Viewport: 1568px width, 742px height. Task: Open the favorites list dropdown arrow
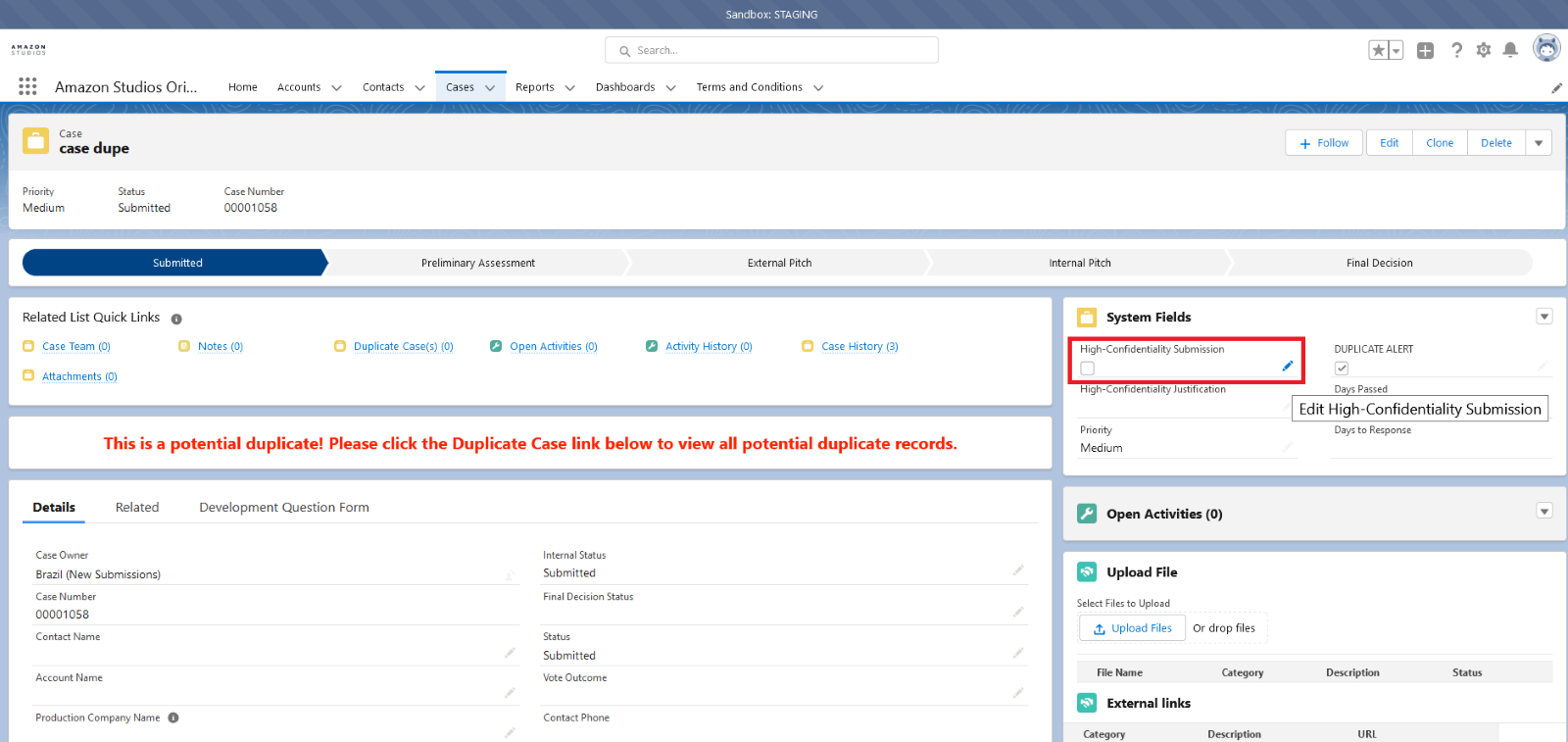pyautogui.click(x=1396, y=50)
